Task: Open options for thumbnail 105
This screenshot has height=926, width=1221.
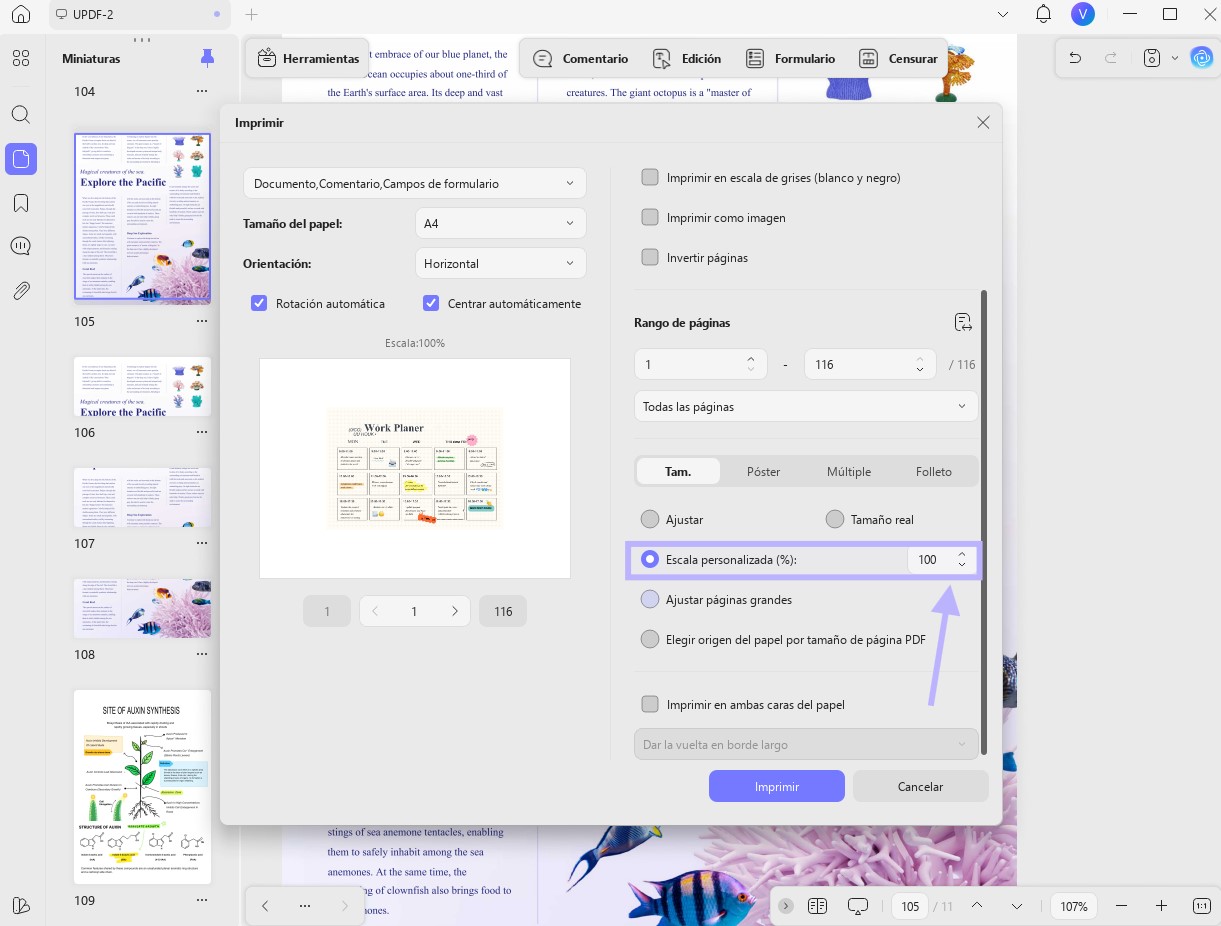Action: pyautogui.click(x=202, y=321)
